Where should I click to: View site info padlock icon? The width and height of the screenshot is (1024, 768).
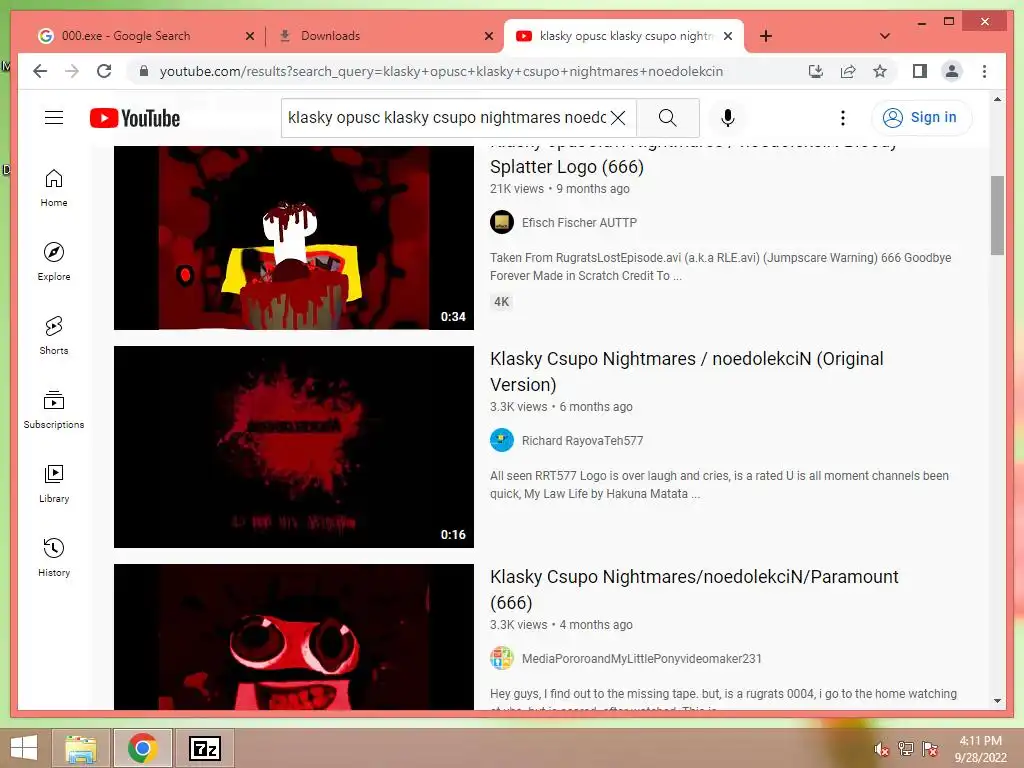[x=144, y=71]
